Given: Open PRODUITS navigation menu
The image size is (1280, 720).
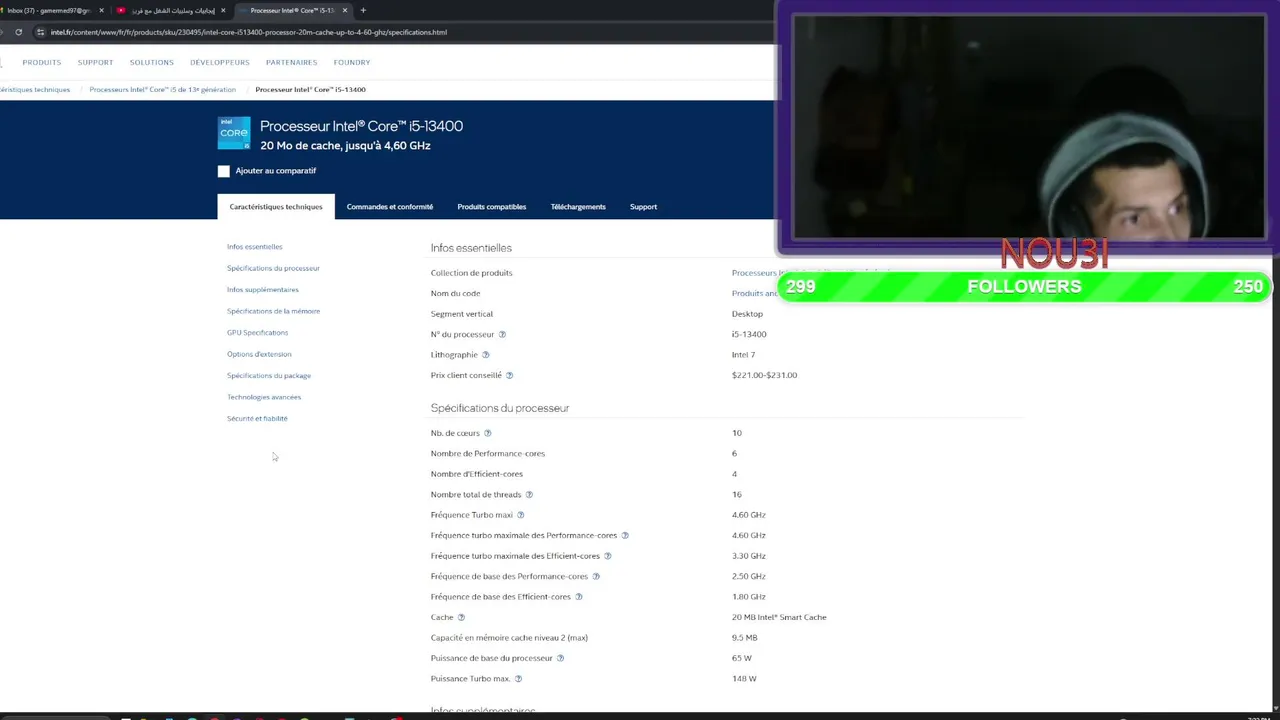Looking at the screenshot, I should pos(42,62).
